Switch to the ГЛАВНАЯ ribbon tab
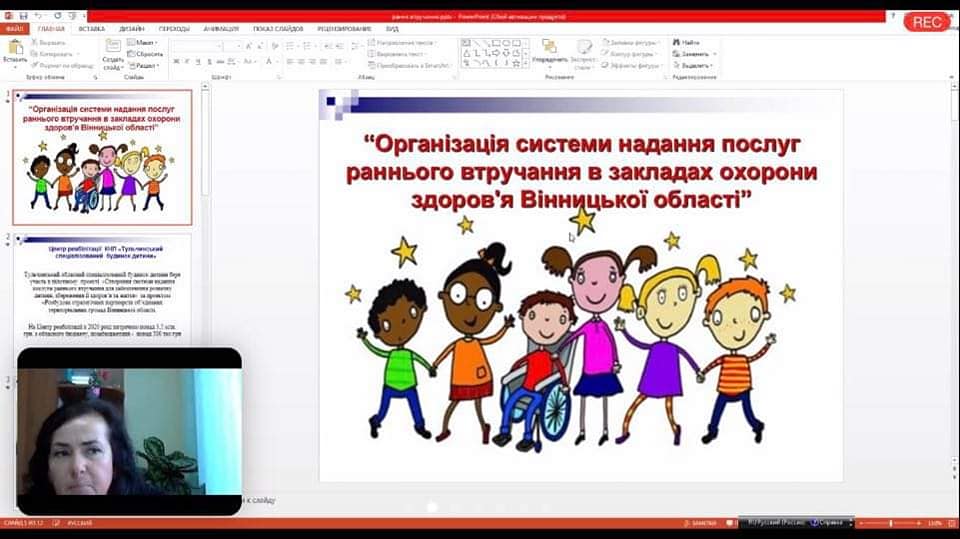 pos(51,29)
